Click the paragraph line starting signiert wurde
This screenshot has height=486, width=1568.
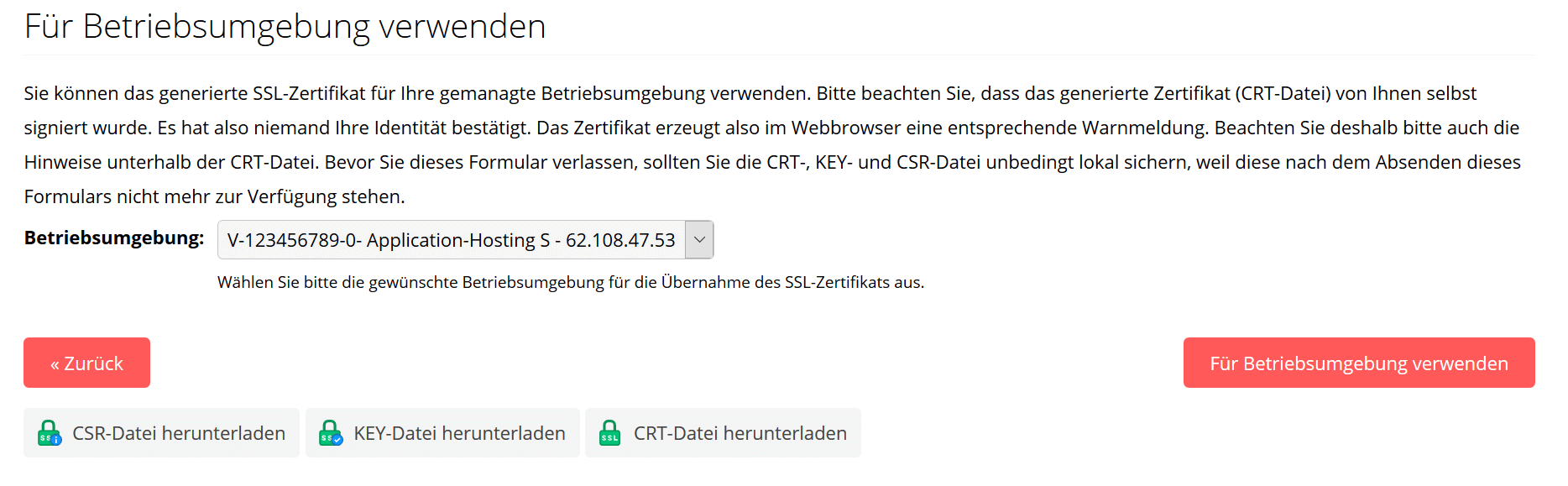tap(771, 128)
